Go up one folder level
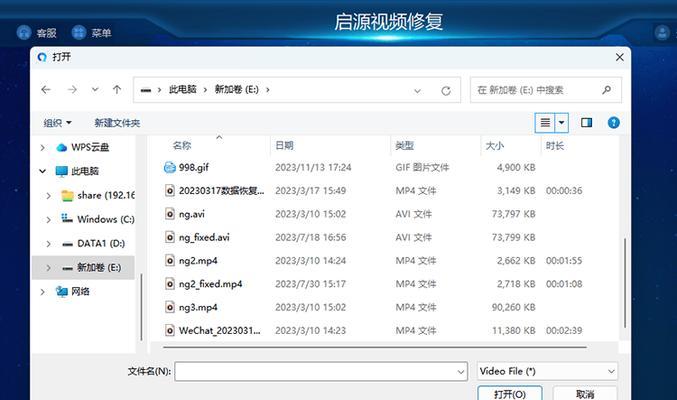The image size is (677, 400). click(x=117, y=89)
